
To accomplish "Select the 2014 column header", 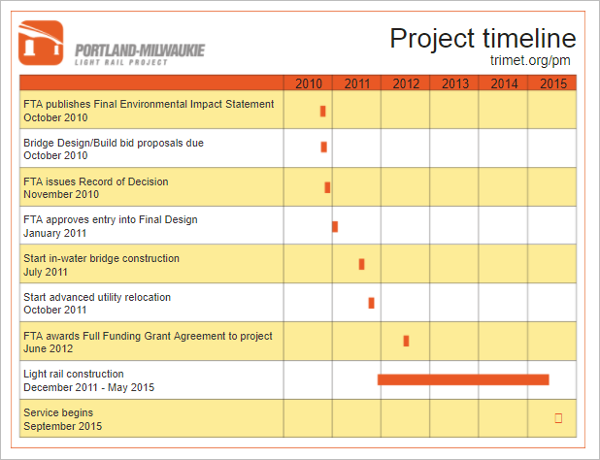I will click(504, 83).
